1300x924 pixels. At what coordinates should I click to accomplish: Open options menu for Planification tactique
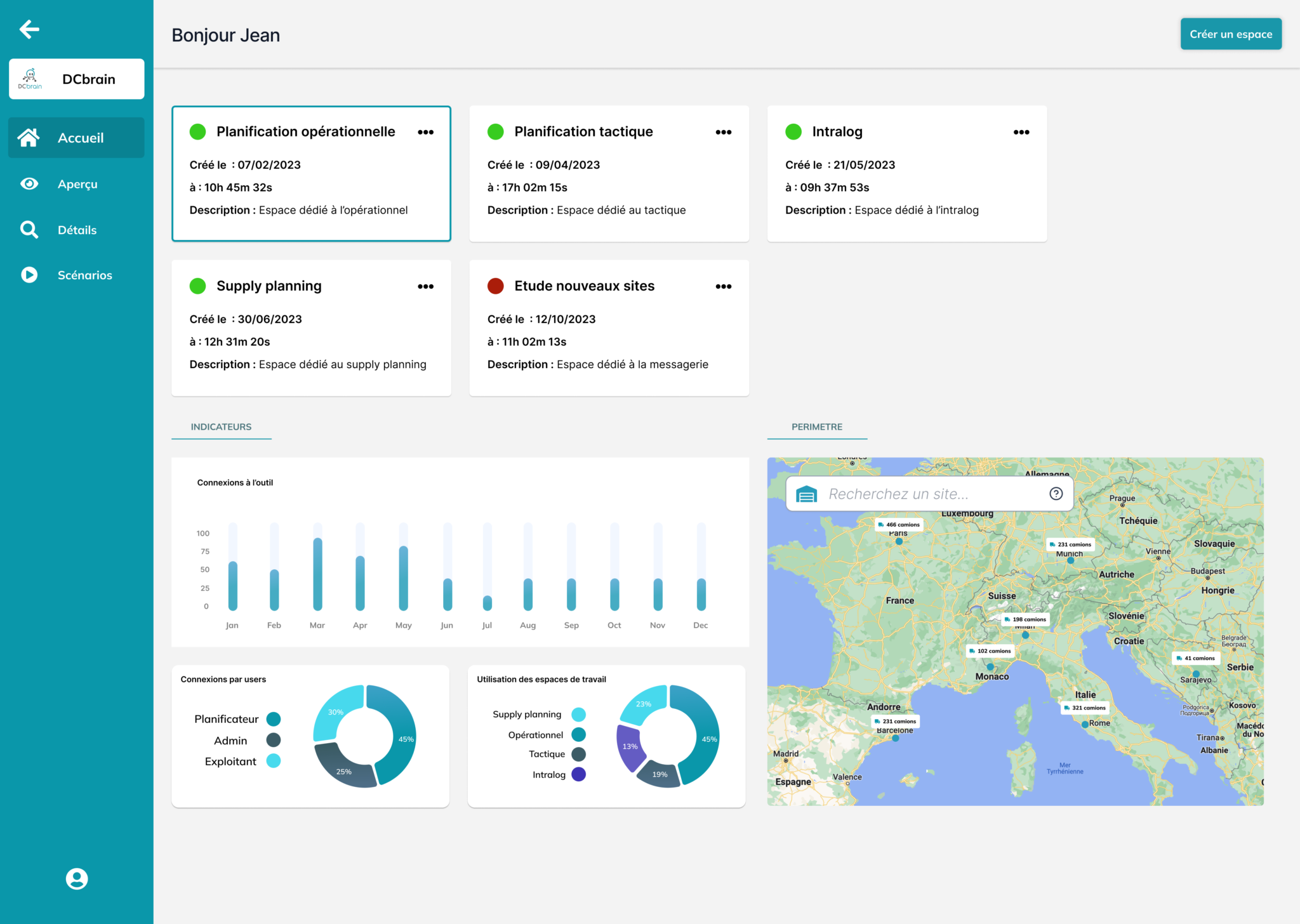click(x=723, y=132)
